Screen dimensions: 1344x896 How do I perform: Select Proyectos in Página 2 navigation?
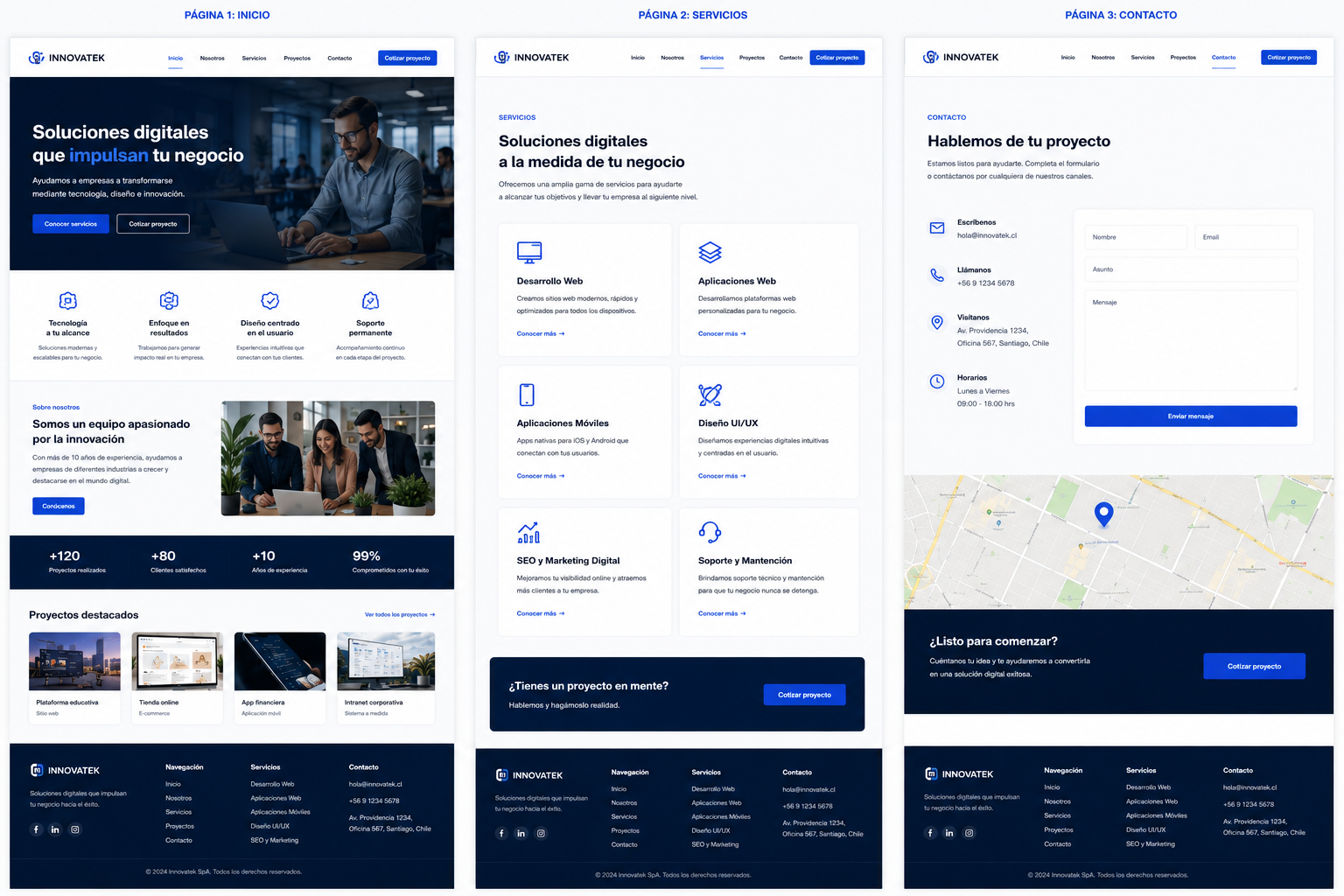point(752,58)
